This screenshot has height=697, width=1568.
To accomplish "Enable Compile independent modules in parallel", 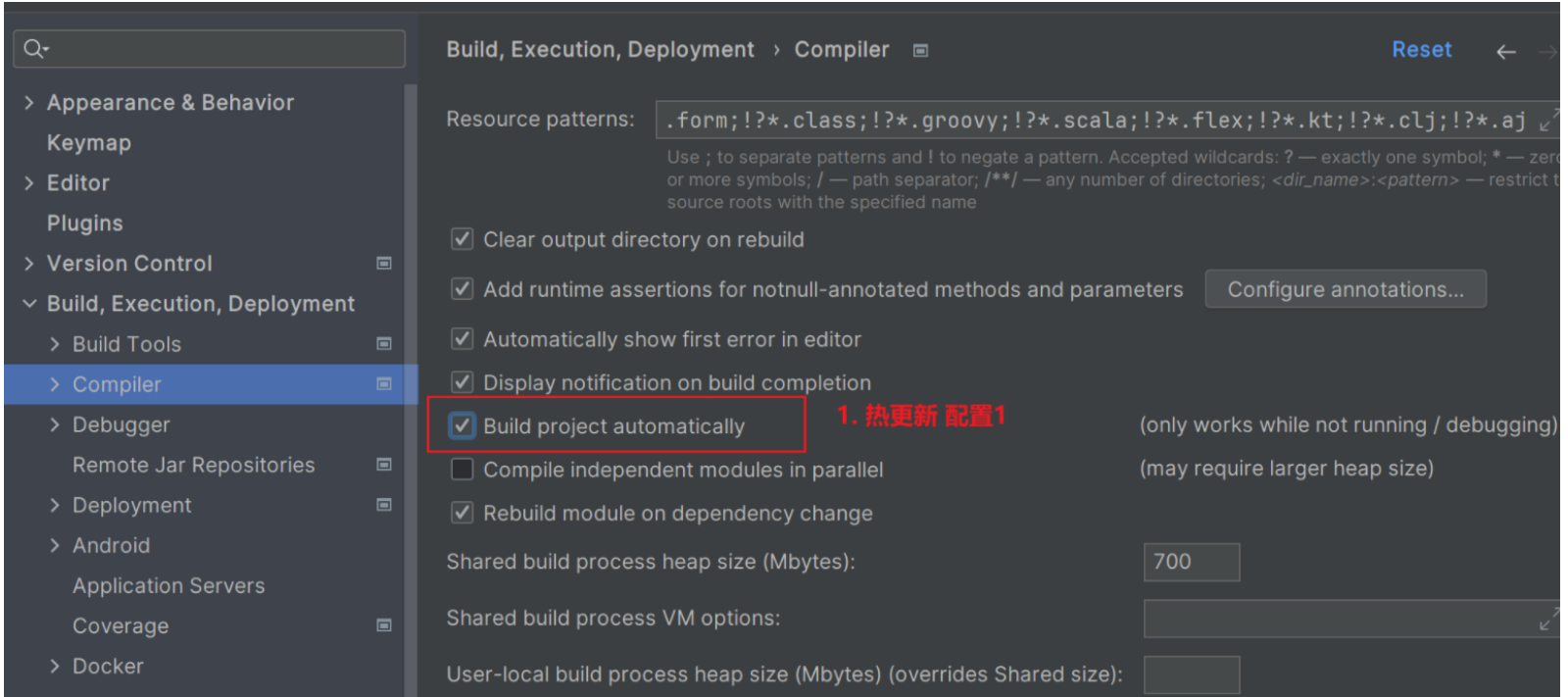I will 462,469.
